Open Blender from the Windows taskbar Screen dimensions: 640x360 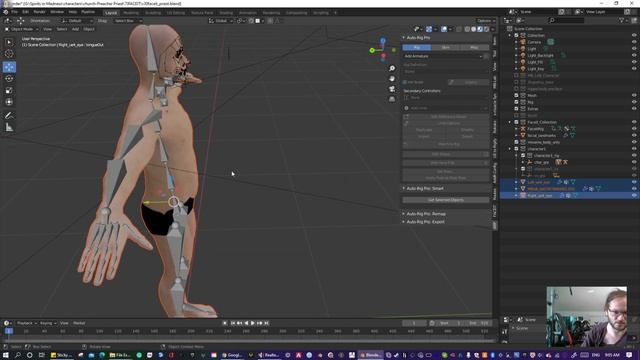(x=371, y=355)
